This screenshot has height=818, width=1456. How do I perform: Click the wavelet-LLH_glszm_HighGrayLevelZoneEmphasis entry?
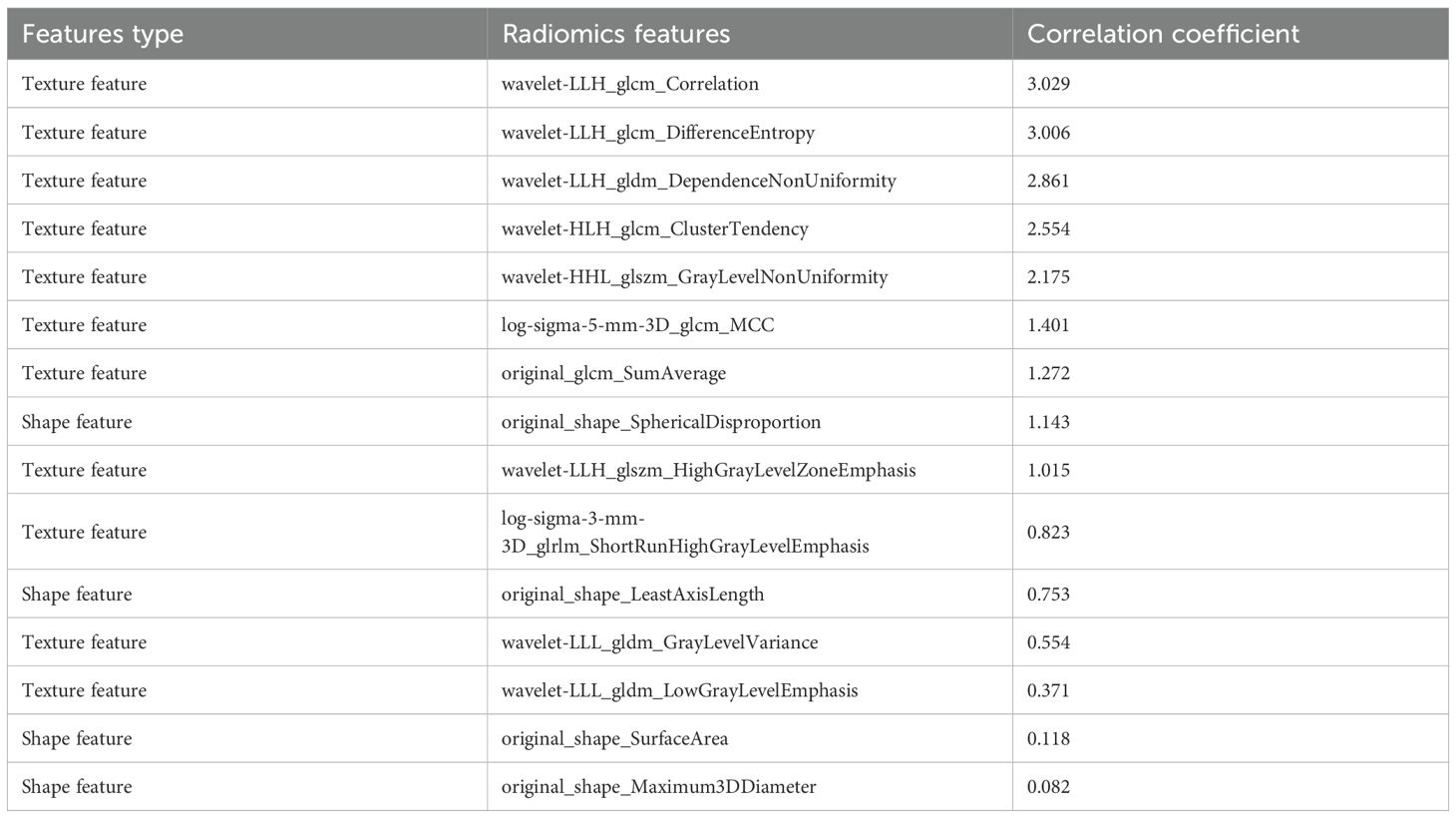[708, 470]
